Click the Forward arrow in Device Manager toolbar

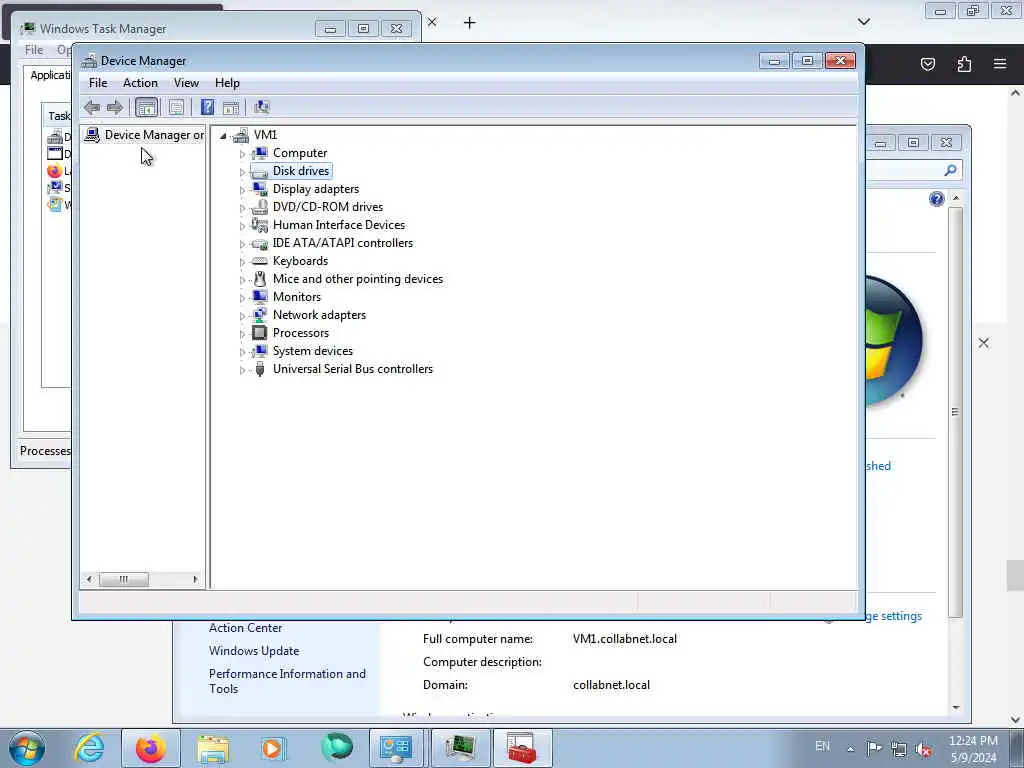click(115, 107)
